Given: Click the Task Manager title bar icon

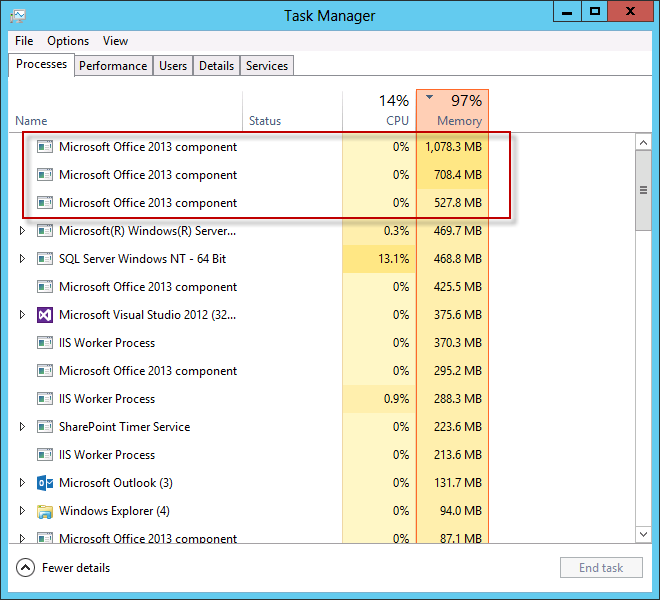Looking at the screenshot, I should click(x=18, y=15).
